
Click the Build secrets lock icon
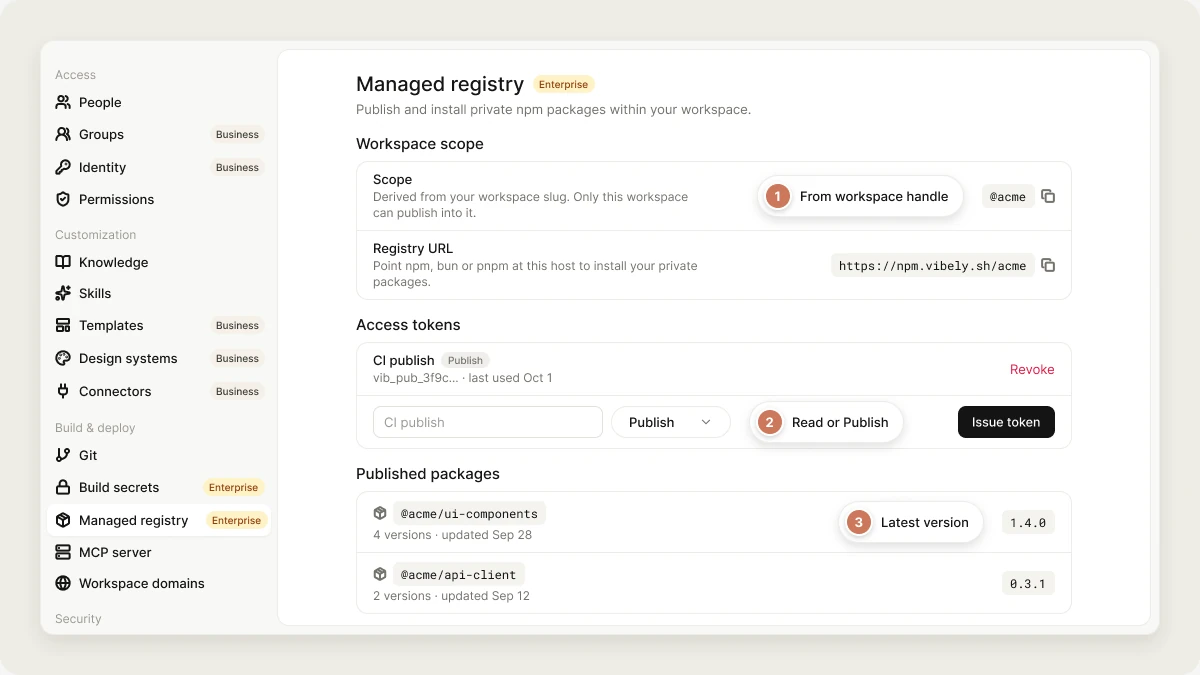click(63, 487)
